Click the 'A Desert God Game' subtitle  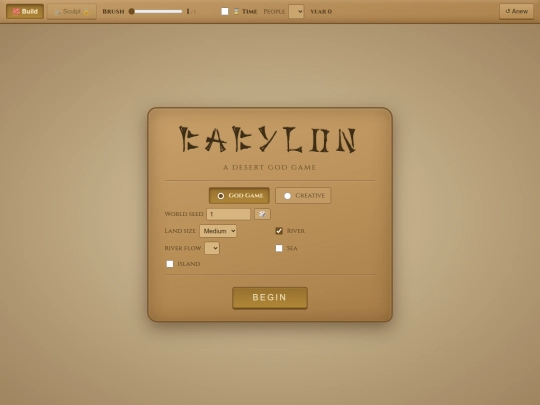coord(270,167)
